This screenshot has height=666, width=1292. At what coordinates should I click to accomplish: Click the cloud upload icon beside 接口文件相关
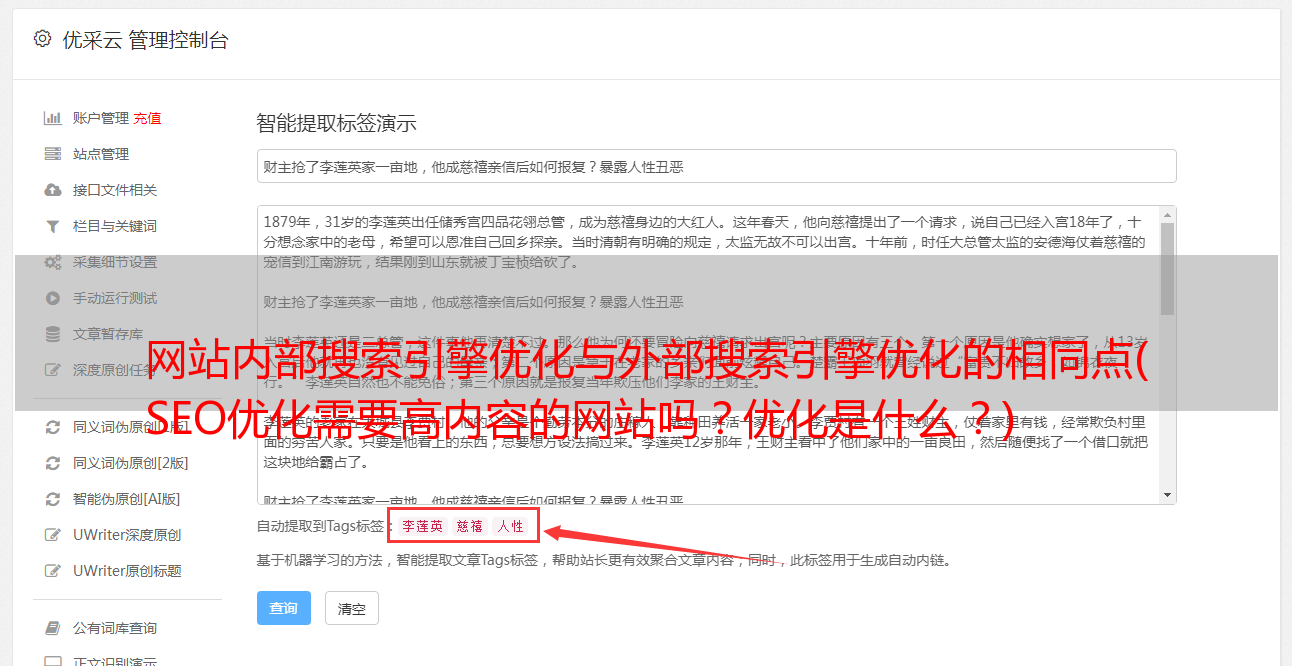click(53, 190)
